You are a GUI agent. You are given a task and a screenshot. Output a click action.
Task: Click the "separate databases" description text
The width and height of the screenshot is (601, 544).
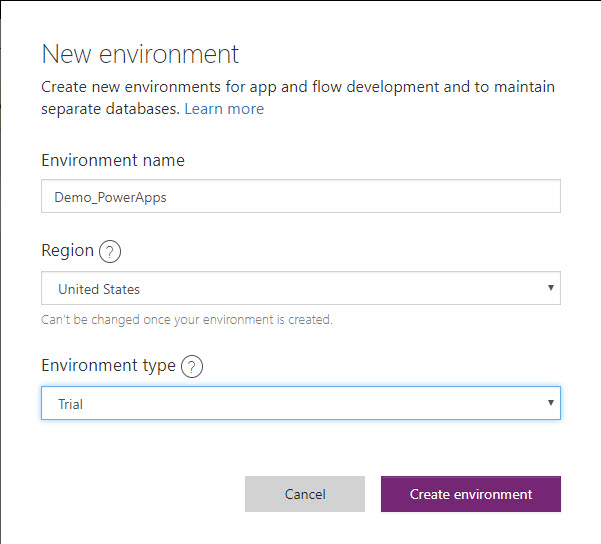(110, 109)
